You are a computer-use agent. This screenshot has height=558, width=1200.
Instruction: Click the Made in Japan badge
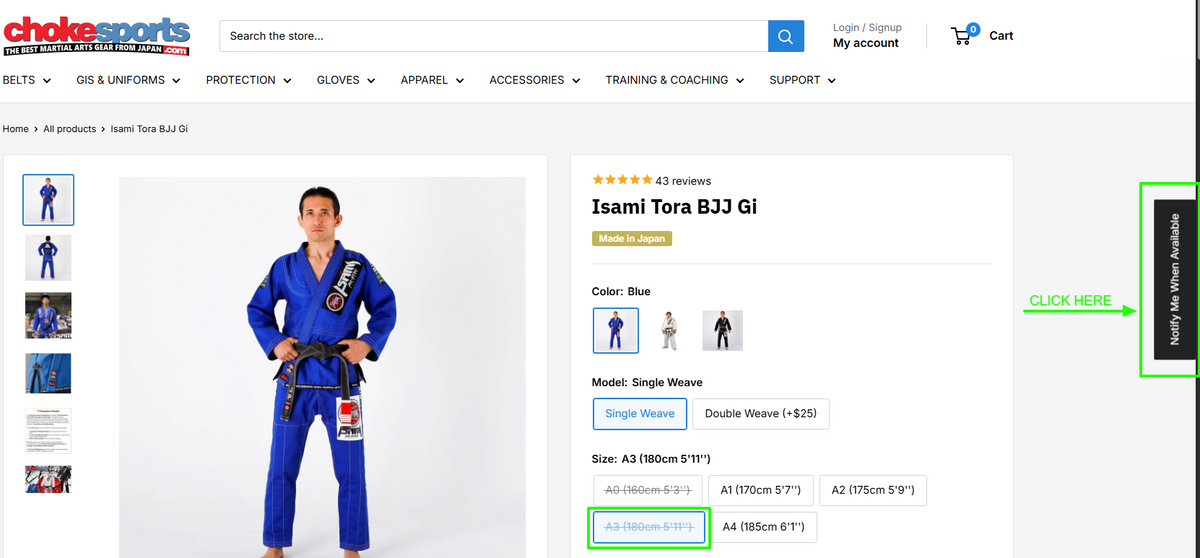(x=632, y=239)
